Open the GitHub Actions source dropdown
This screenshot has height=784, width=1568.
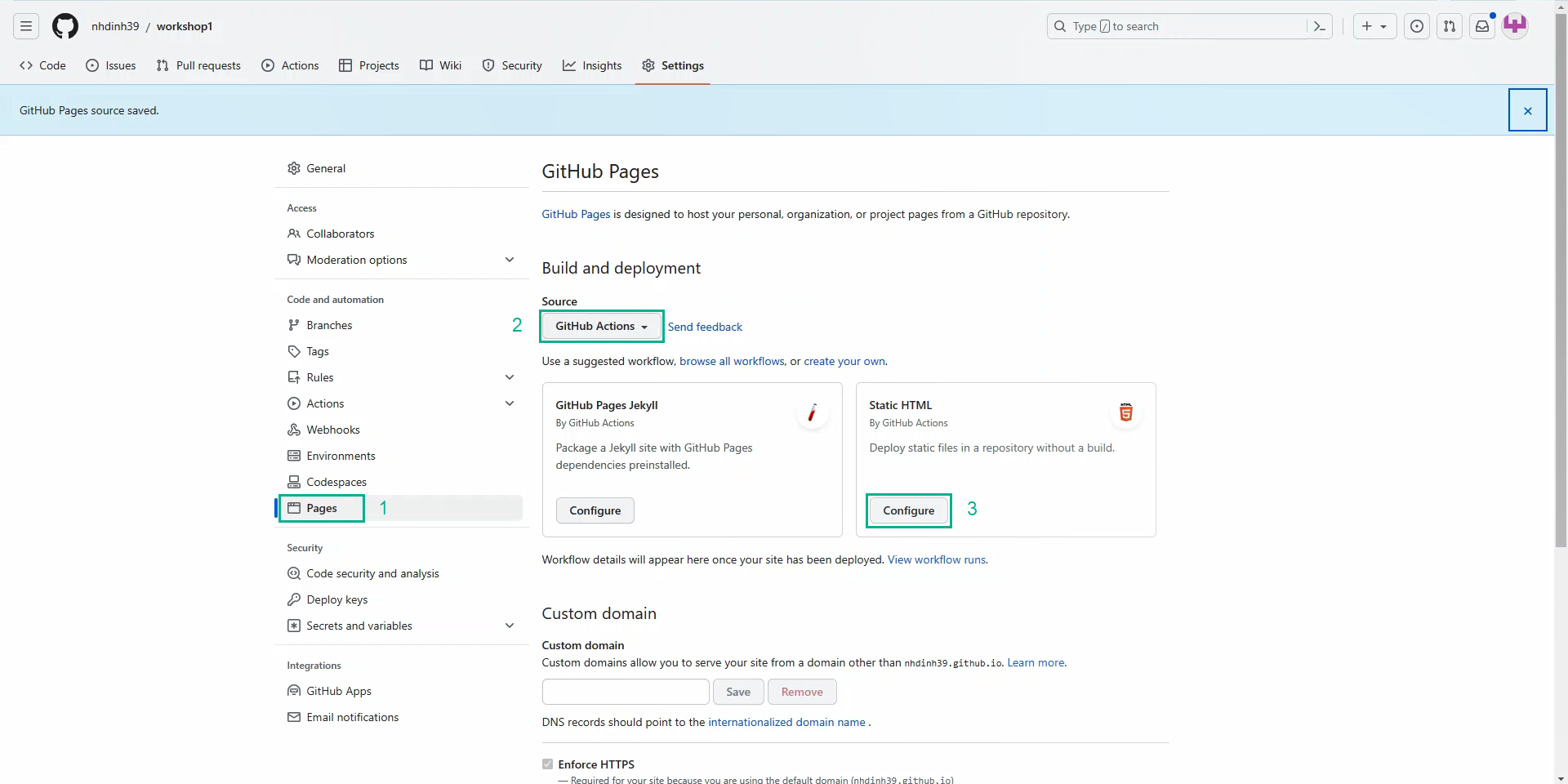(601, 326)
